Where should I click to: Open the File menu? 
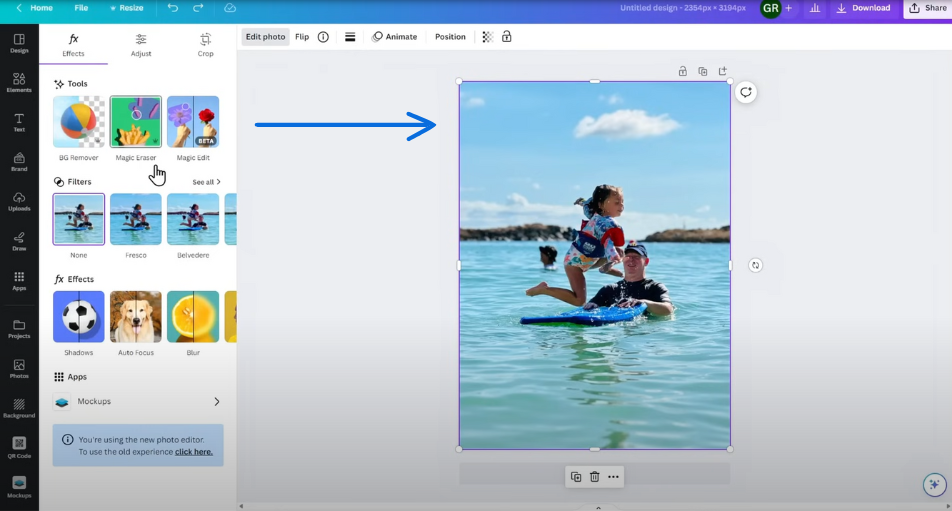pyautogui.click(x=81, y=8)
